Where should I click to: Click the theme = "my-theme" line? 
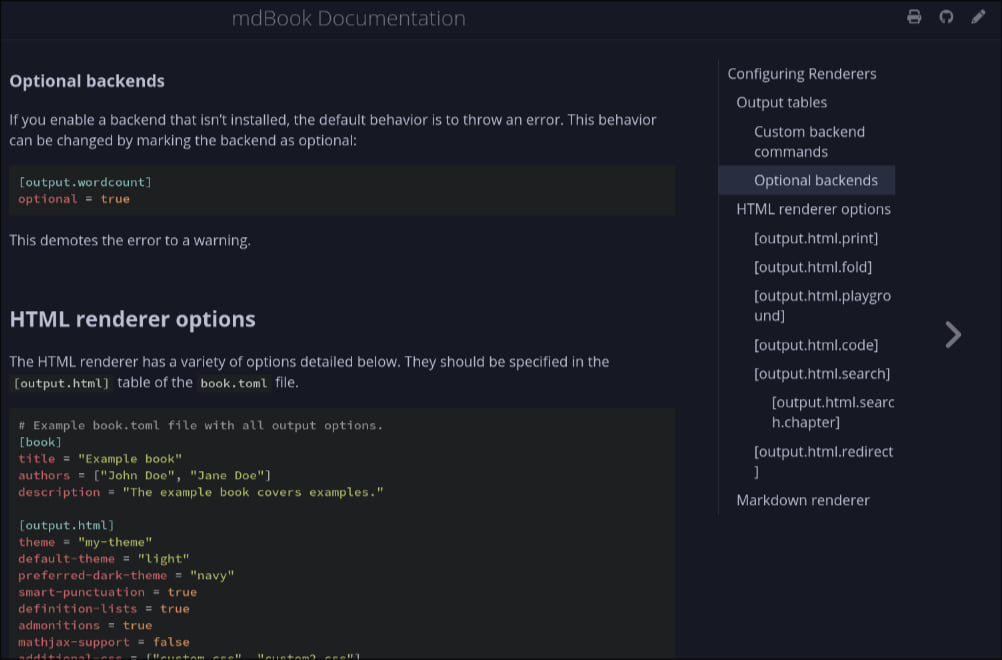pyautogui.click(x=85, y=542)
